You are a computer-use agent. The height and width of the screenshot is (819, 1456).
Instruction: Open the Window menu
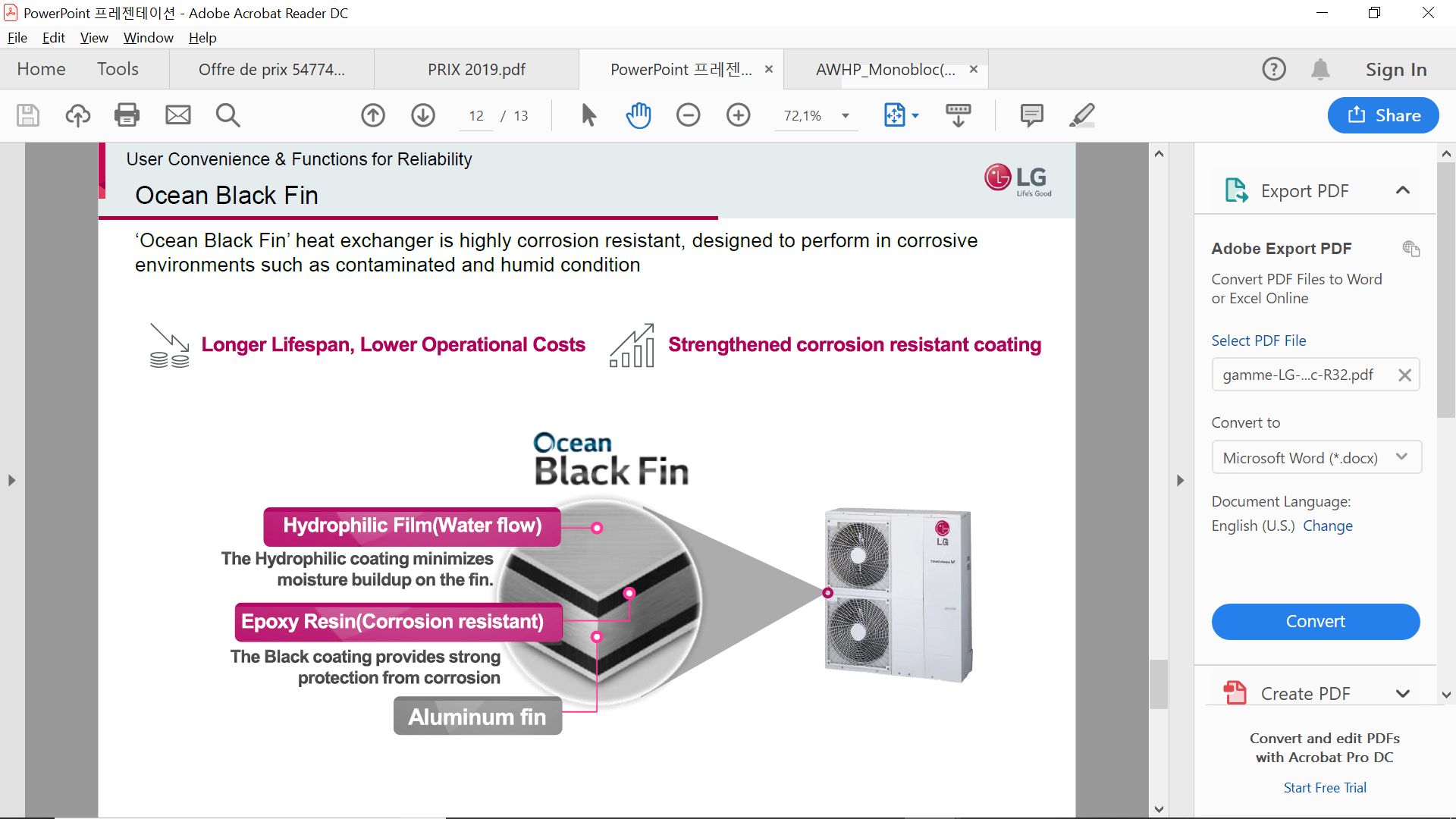click(149, 37)
